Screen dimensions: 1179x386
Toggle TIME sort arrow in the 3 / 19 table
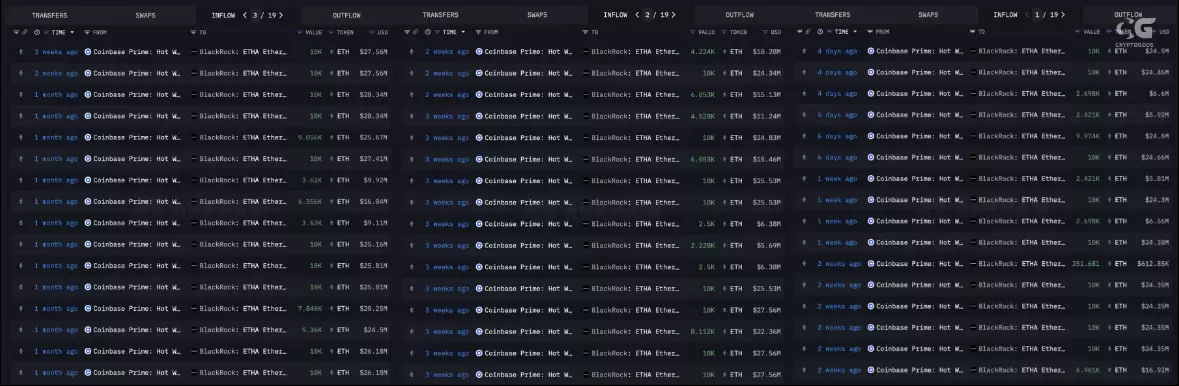pyautogui.click(x=72, y=32)
